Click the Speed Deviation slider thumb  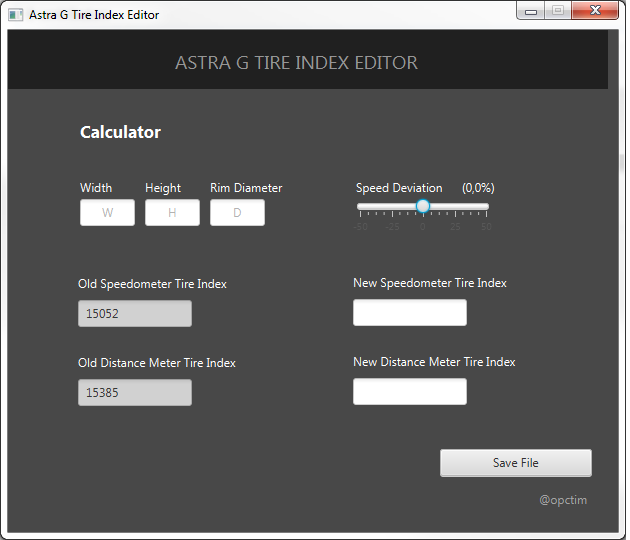coord(423,206)
